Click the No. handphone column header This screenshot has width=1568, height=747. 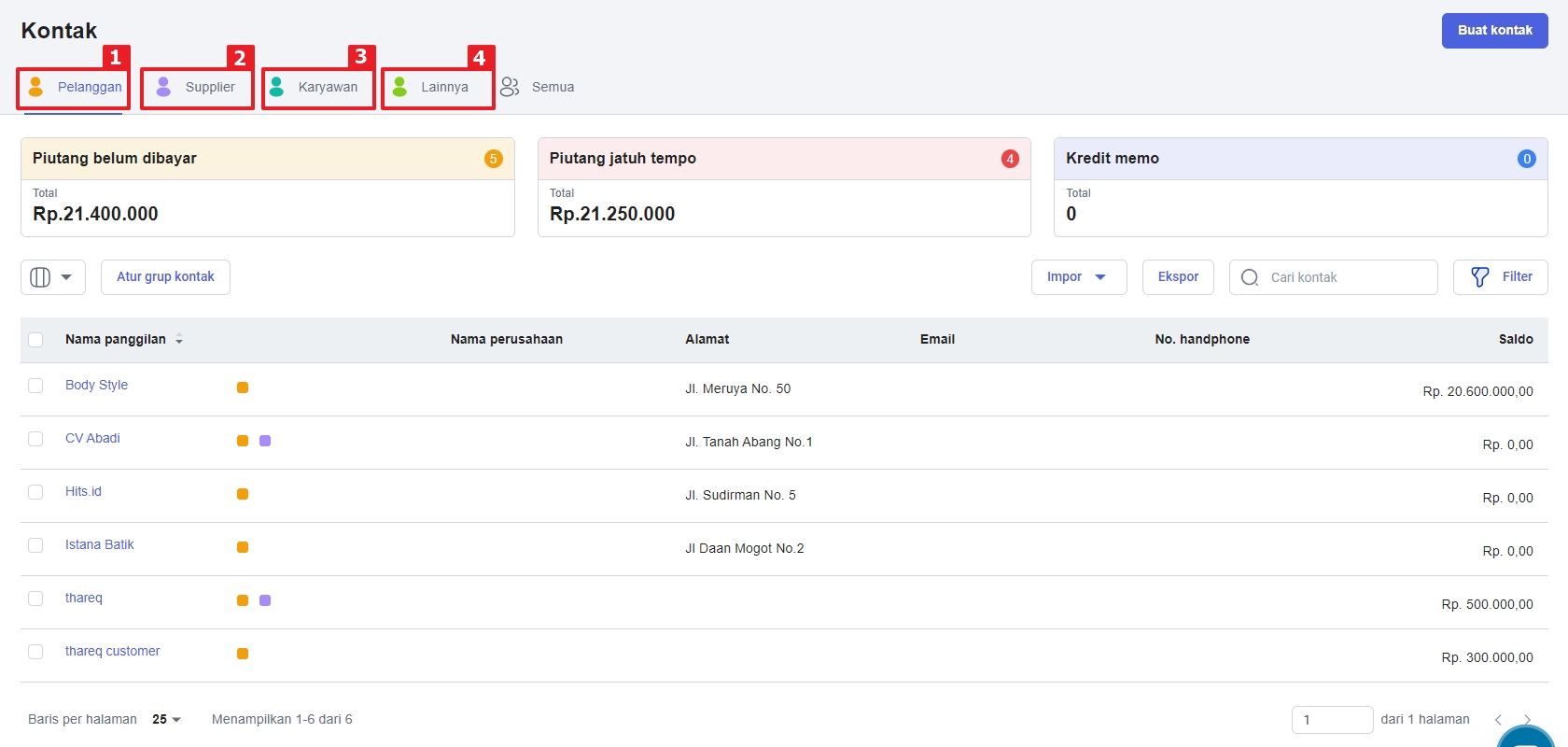[x=1202, y=339]
